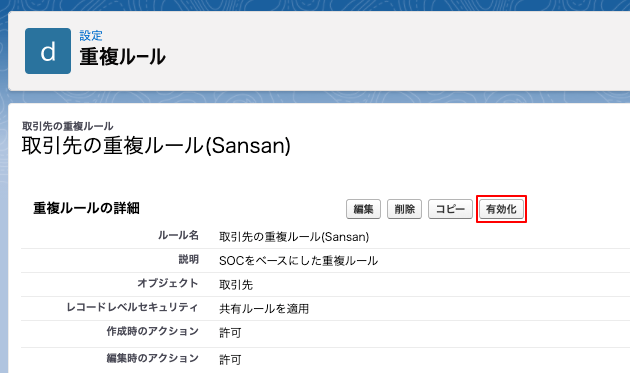The height and width of the screenshot is (373, 630).
Task: Click the large 取引先の重複ルール(Sansan) heading
Action: coord(156,146)
